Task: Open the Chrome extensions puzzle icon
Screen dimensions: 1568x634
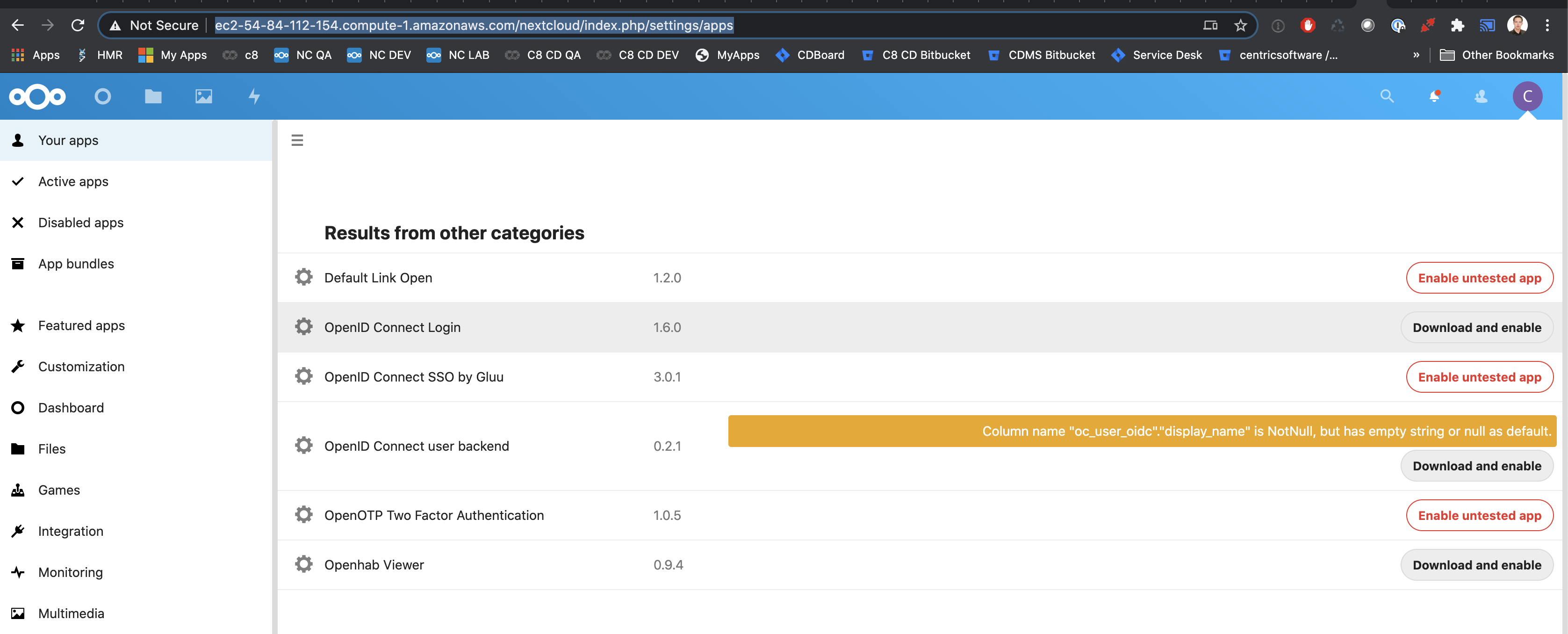Action: 1458,25
